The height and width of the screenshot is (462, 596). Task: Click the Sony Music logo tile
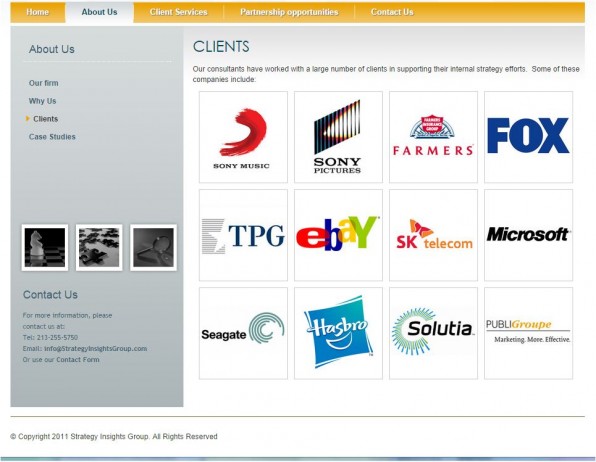click(x=243, y=137)
